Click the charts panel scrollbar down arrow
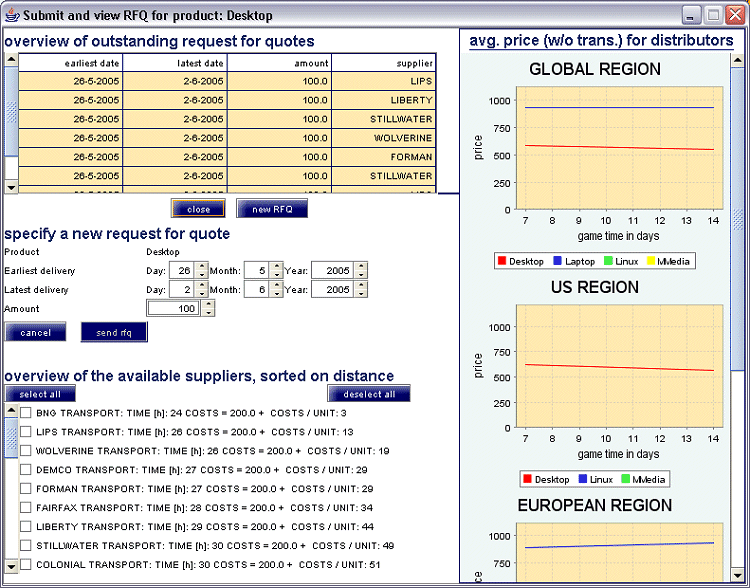Image resolution: width=750 pixels, height=588 pixels. [x=737, y=575]
